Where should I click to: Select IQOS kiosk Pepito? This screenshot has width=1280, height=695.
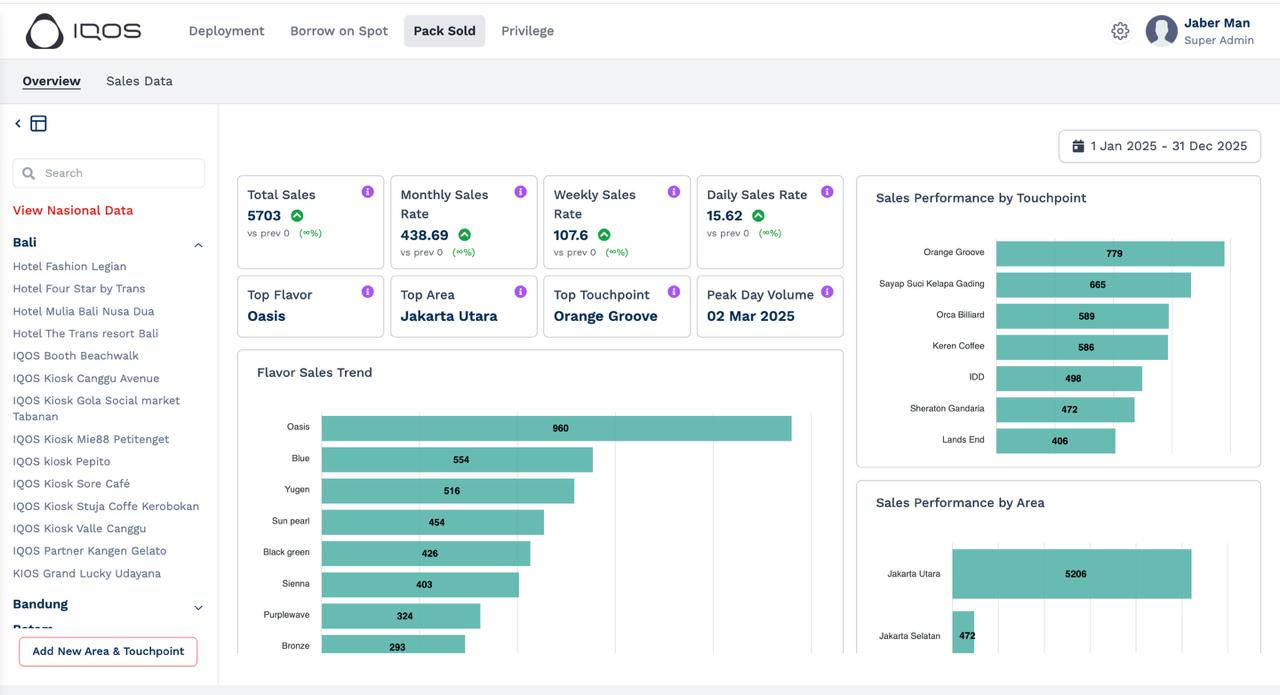tap(62, 461)
